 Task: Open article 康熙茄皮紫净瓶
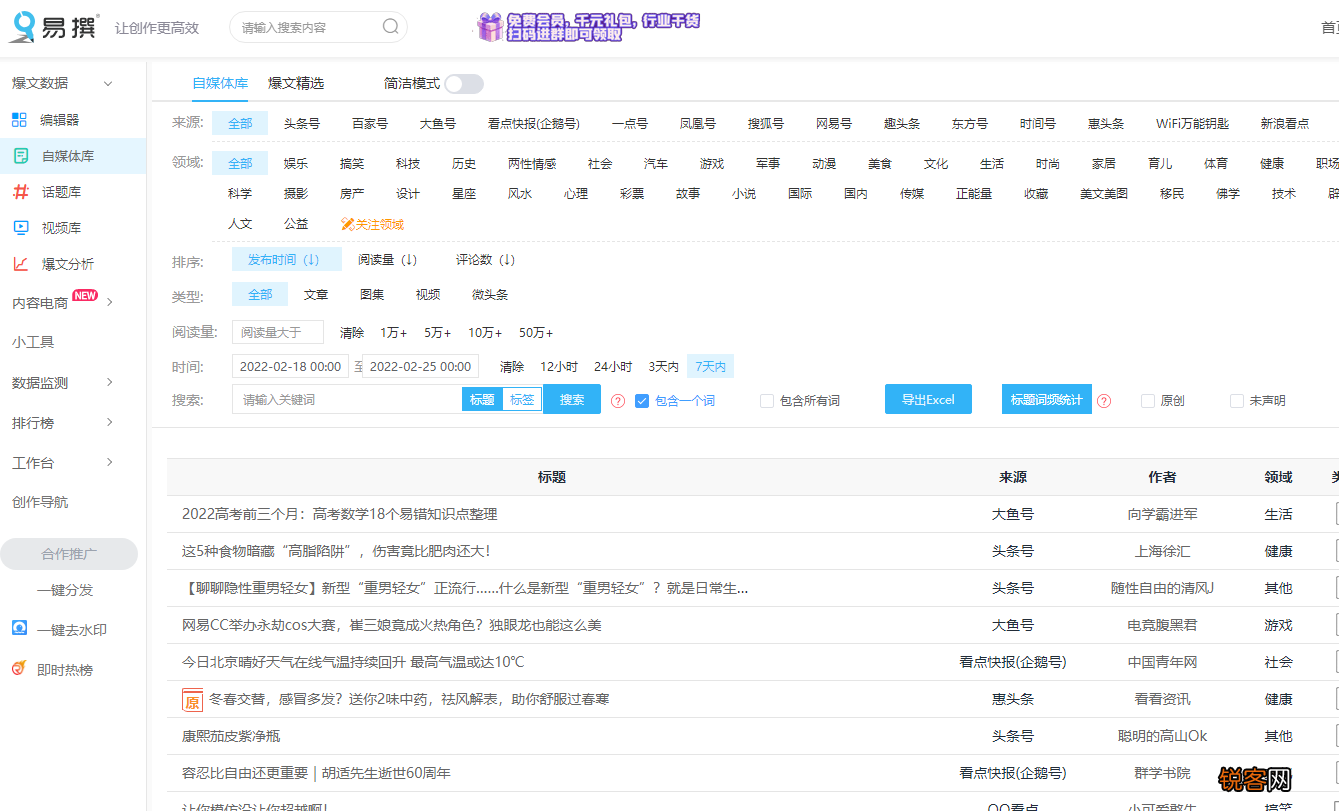click(x=231, y=736)
